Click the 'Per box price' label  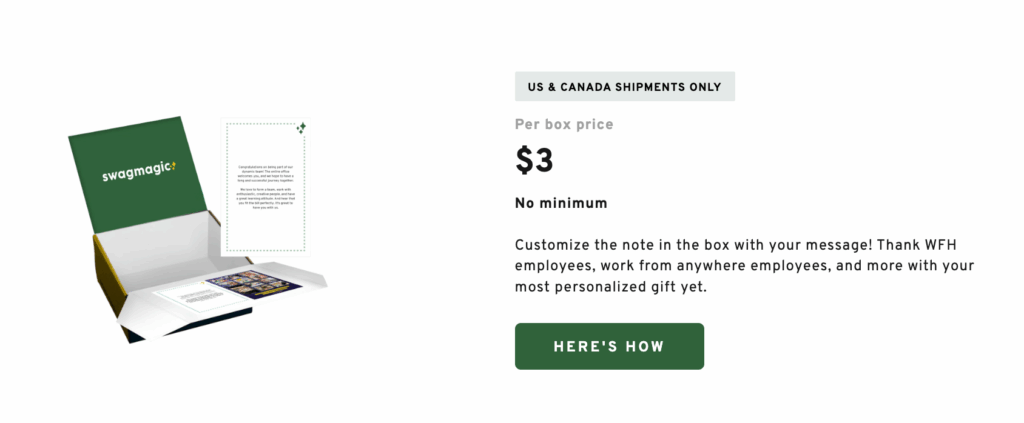pyautogui.click(x=564, y=125)
